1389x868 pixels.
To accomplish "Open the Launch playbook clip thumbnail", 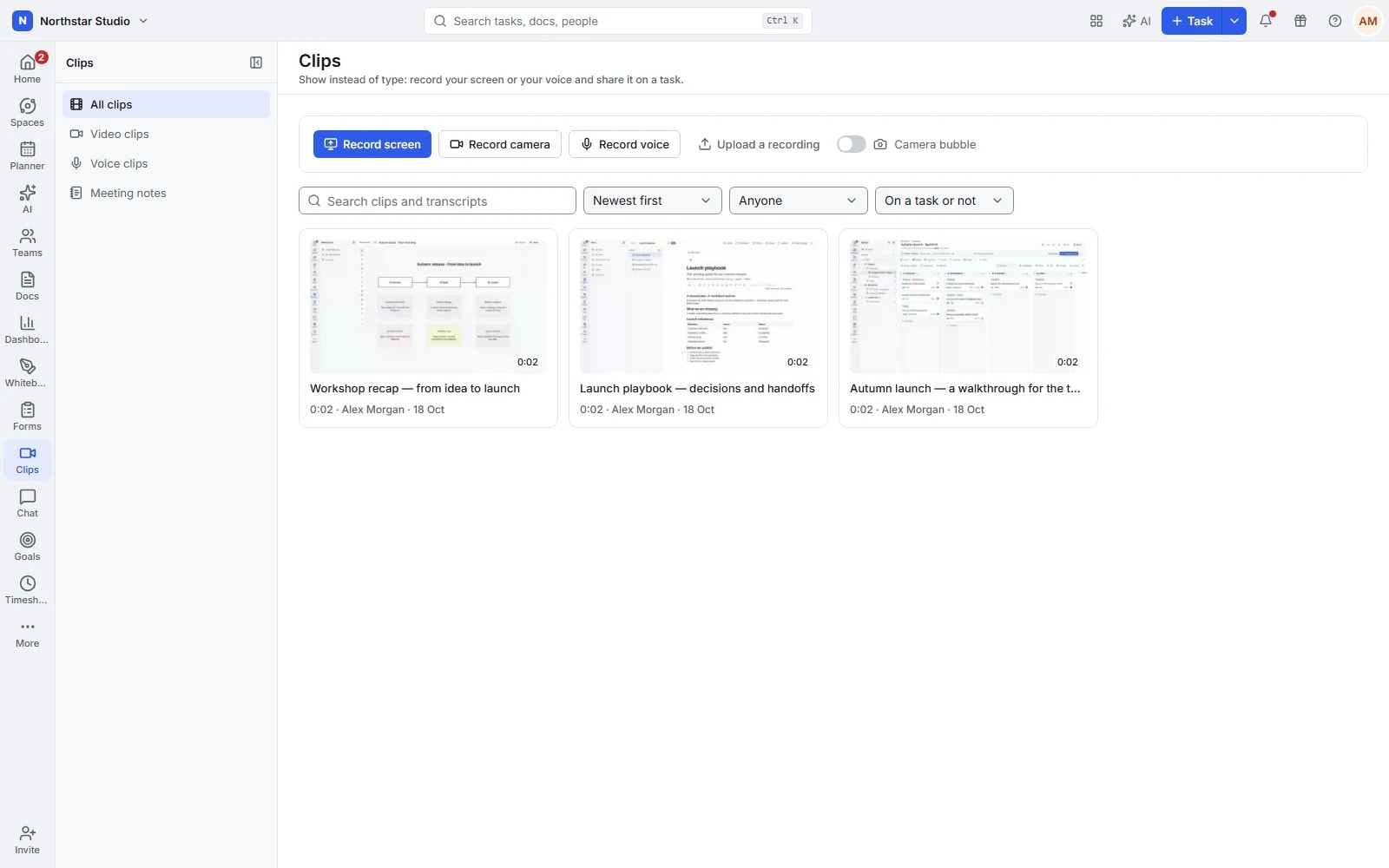I will (x=699, y=306).
